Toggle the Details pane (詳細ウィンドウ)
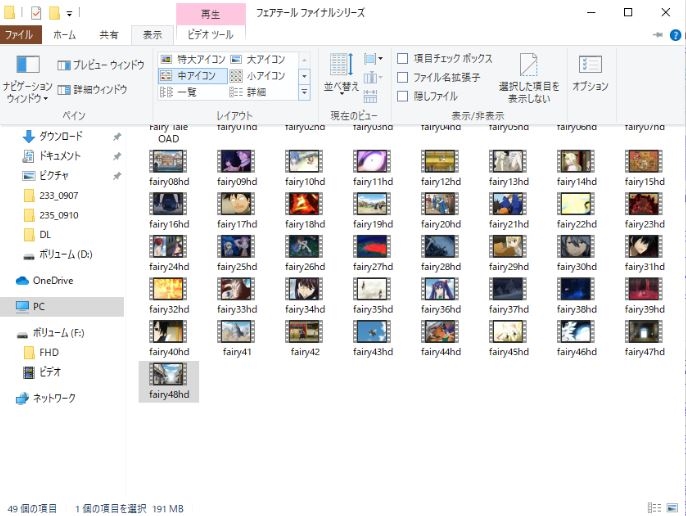This screenshot has height=516, width=686. point(92,90)
